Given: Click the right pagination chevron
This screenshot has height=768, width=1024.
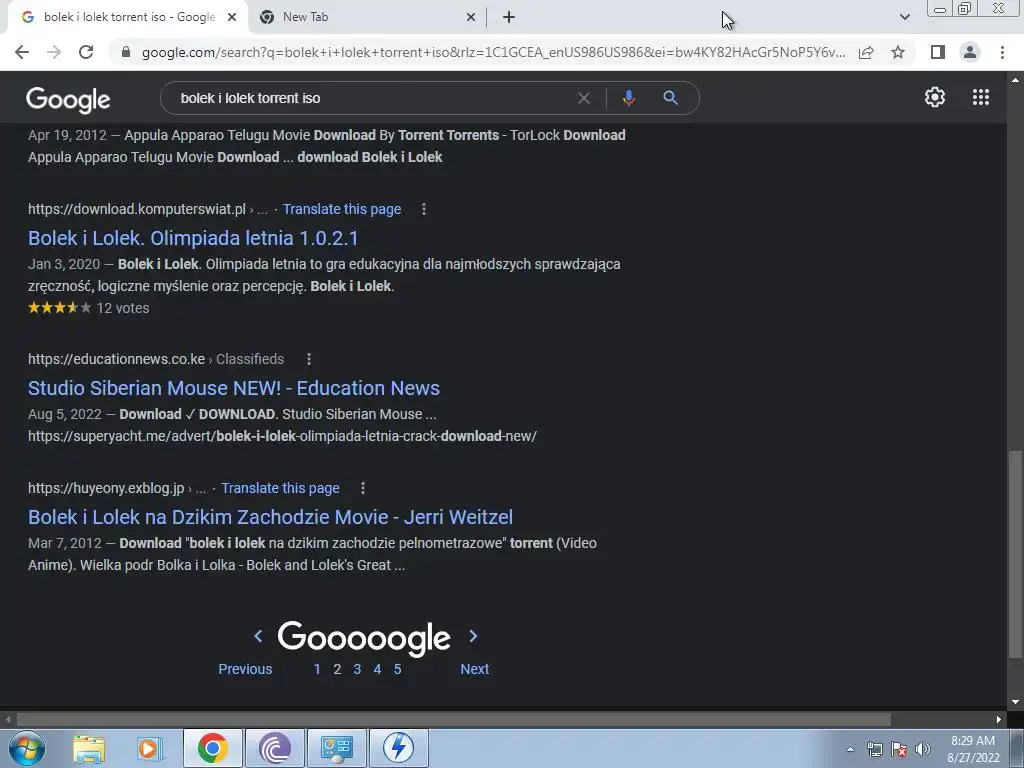Looking at the screenshot, I should pos(473,636).
